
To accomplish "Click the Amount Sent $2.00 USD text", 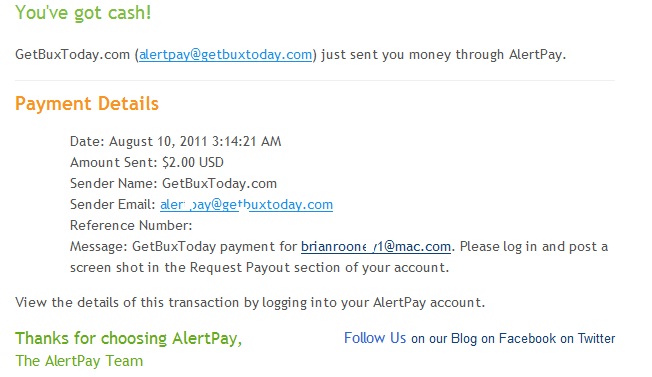I will tap(147, 162).
